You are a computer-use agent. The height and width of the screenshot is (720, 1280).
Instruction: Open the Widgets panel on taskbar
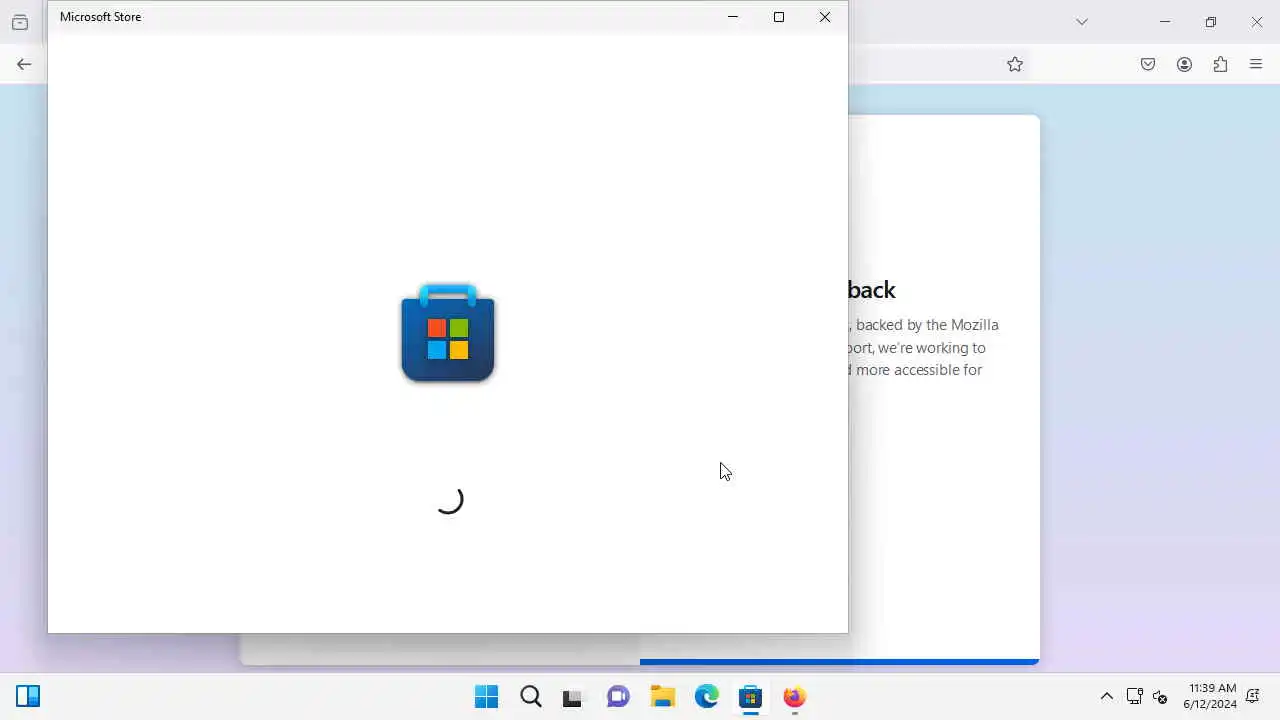28,696
